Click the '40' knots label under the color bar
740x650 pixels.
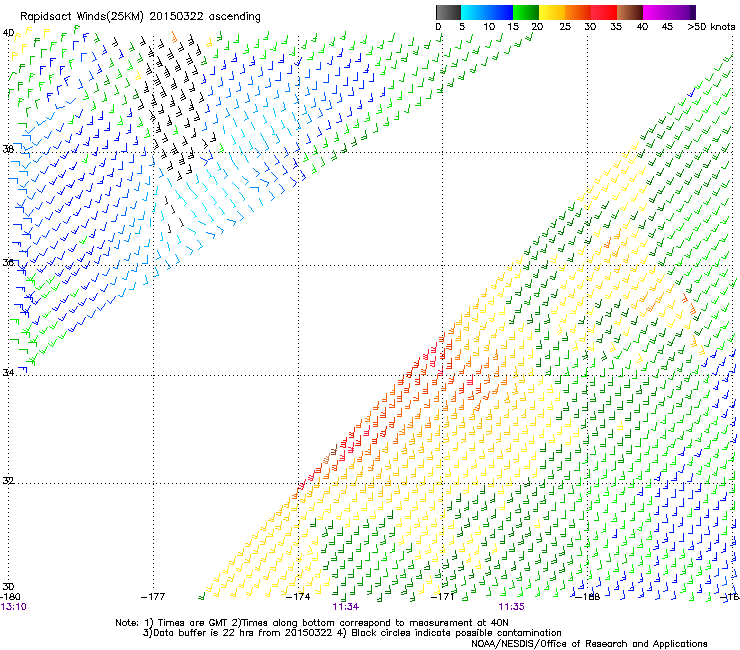click(x=642, y=27)
